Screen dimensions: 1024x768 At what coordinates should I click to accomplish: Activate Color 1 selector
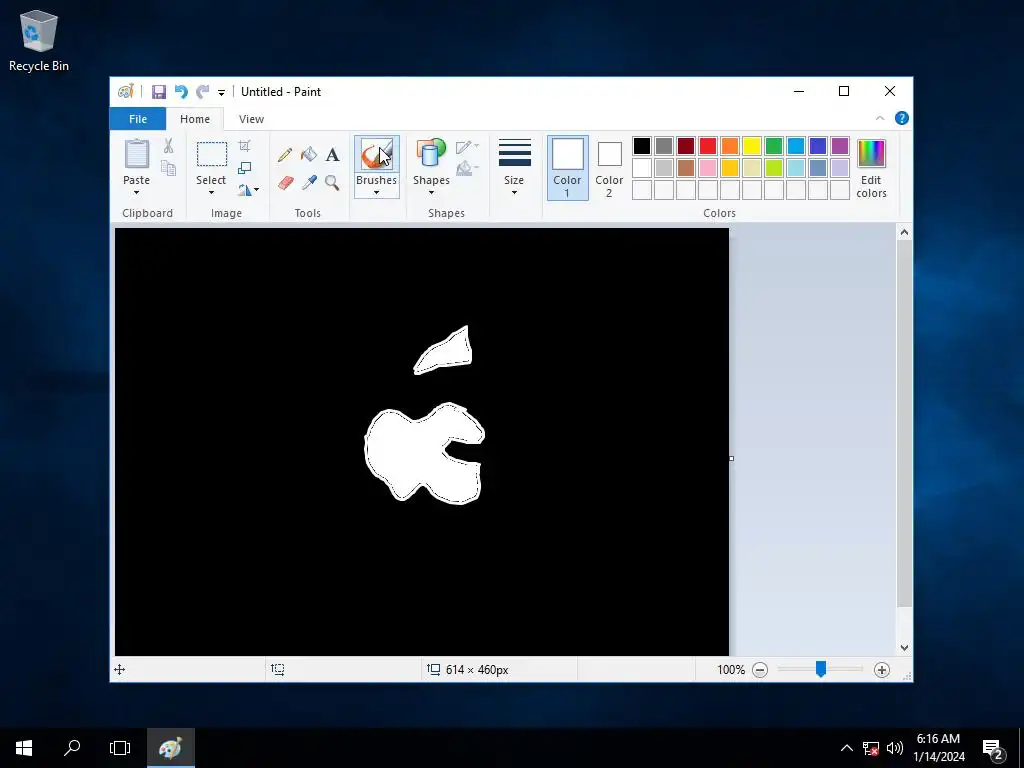568,168
